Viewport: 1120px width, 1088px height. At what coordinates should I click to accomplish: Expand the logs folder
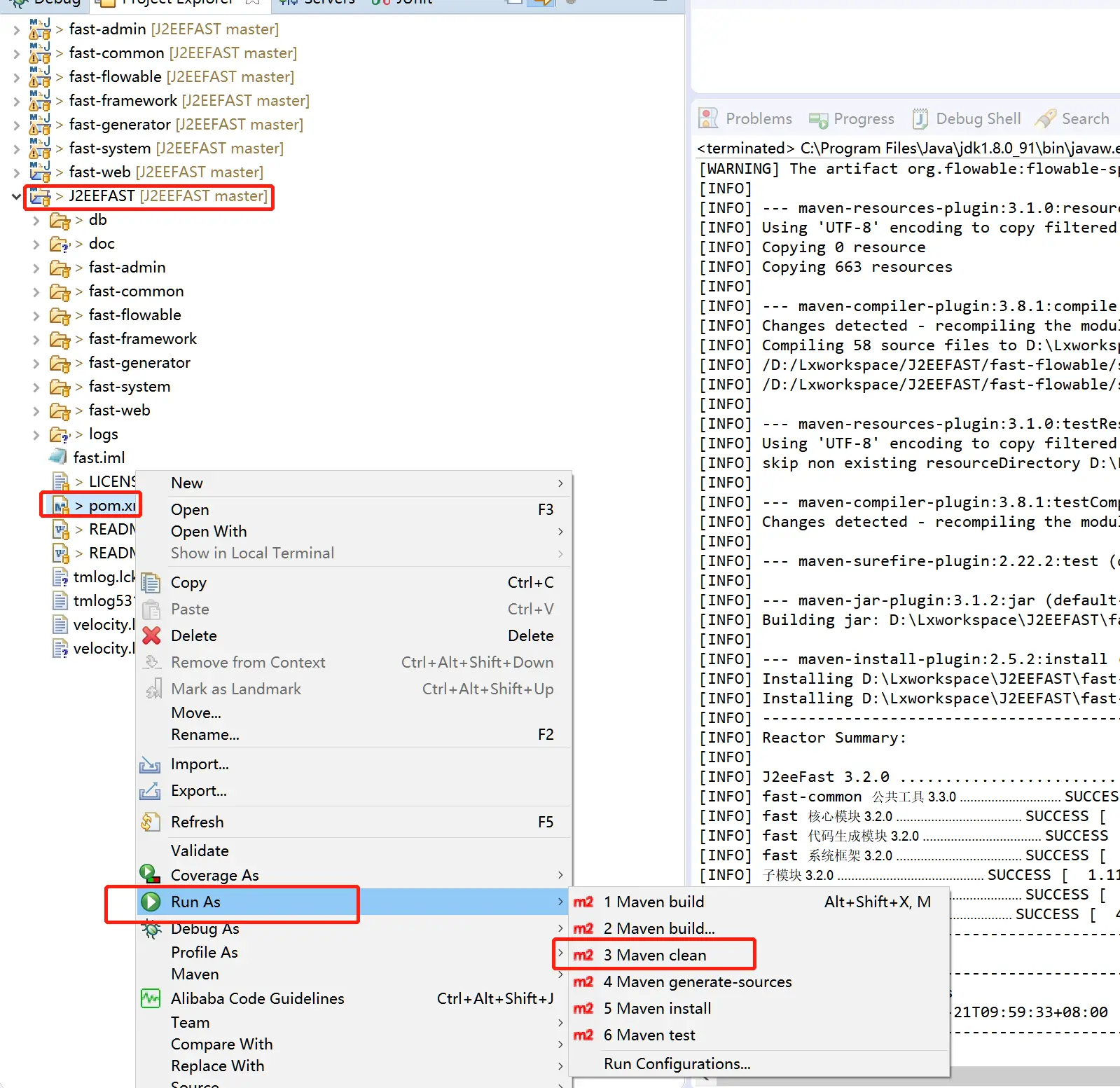pos(36,435)
